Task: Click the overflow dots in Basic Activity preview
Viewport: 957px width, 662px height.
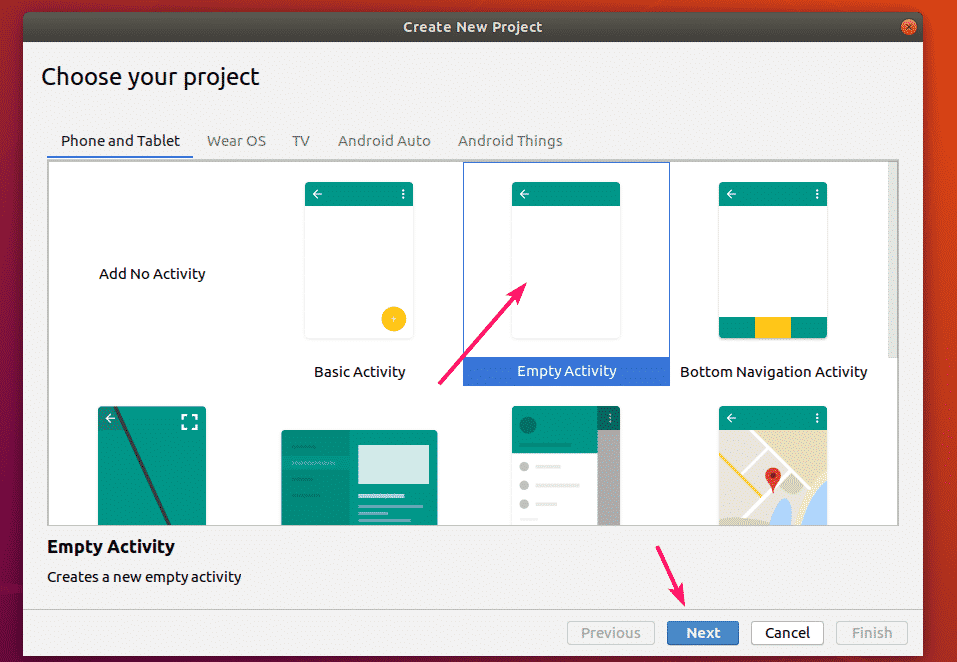Action: pos(403,194)
